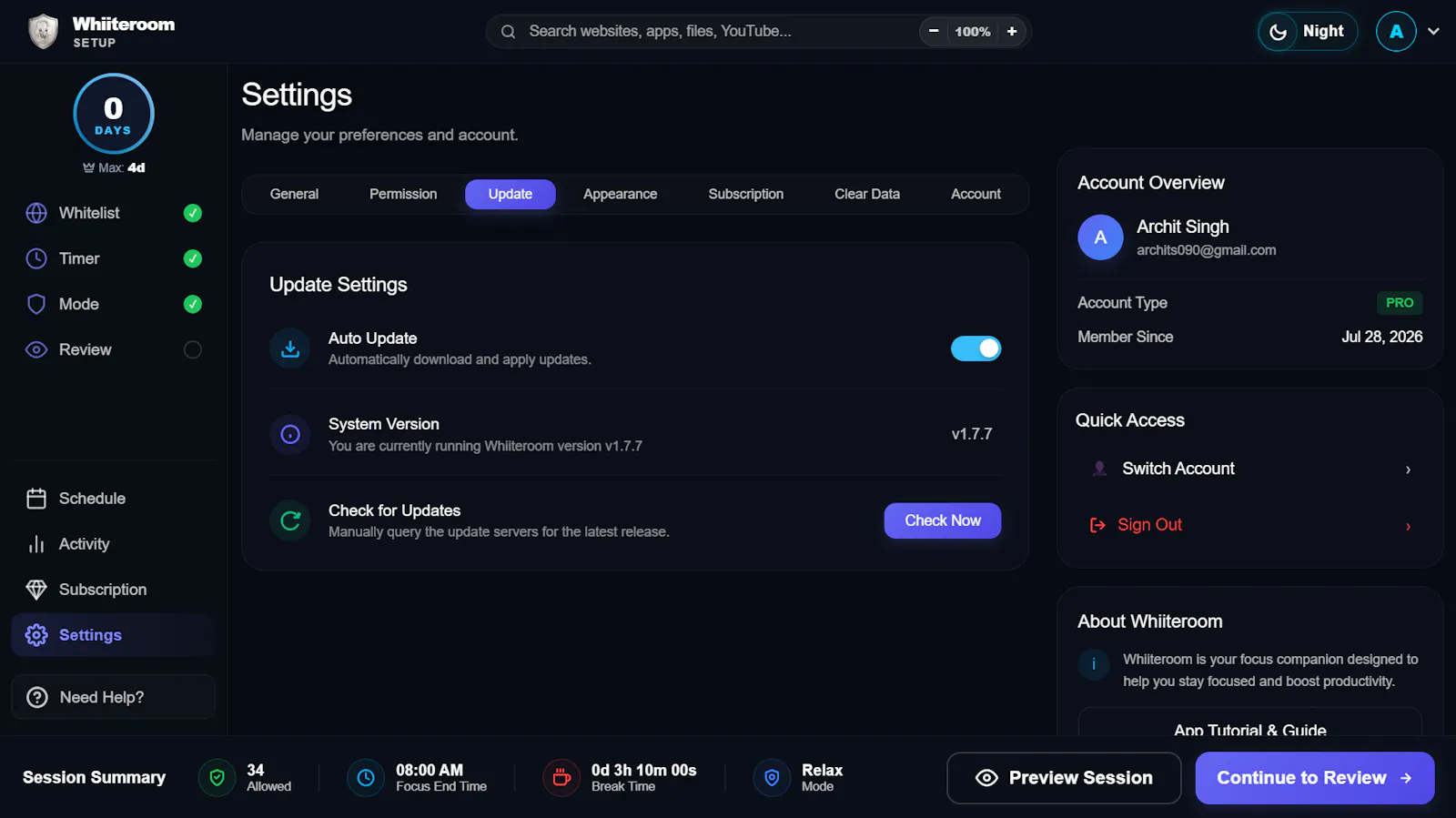Click the Preview Session button

[1064, 778]
